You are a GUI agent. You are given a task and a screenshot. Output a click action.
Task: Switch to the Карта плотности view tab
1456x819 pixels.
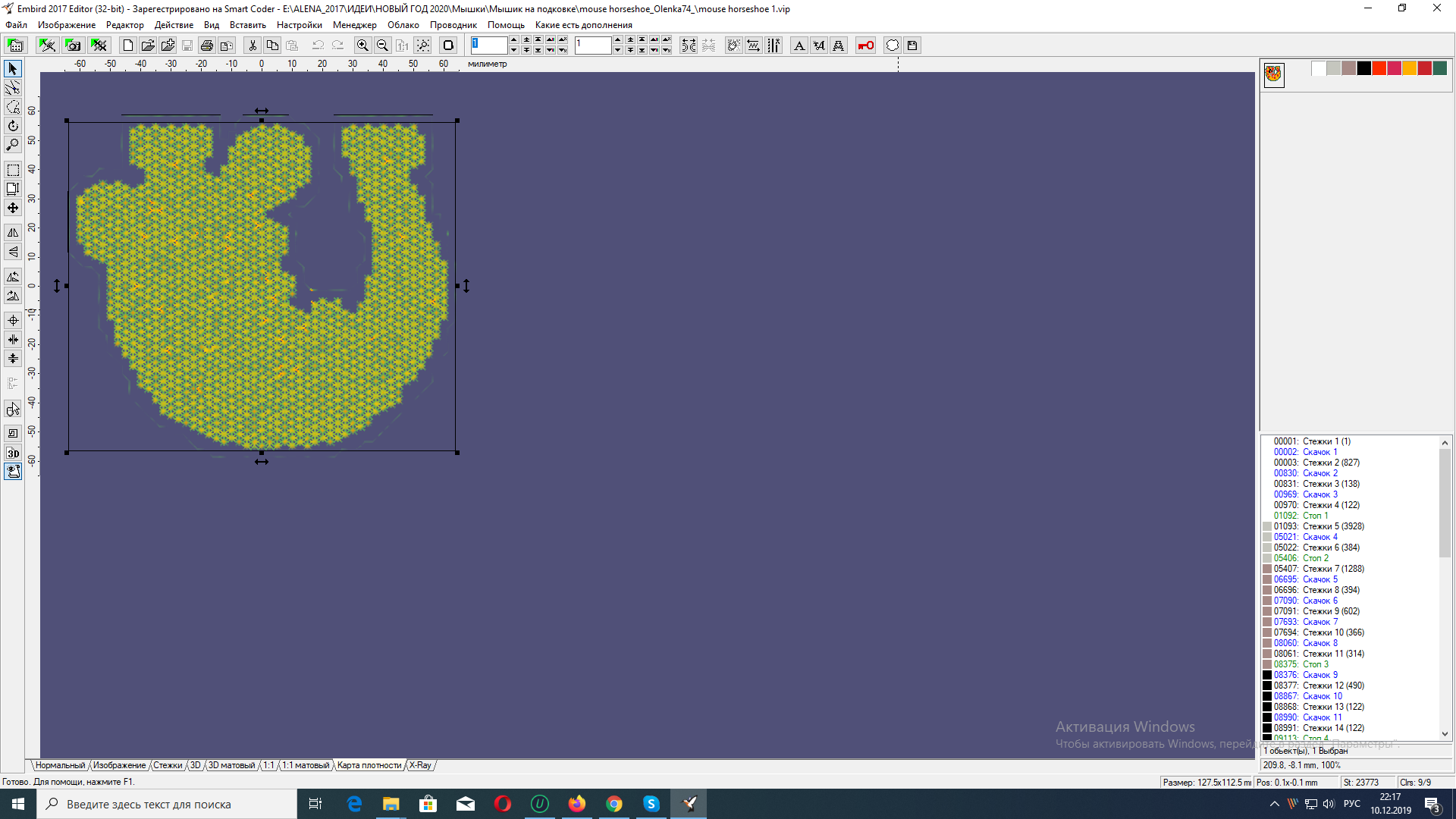(x=369, y=765)
